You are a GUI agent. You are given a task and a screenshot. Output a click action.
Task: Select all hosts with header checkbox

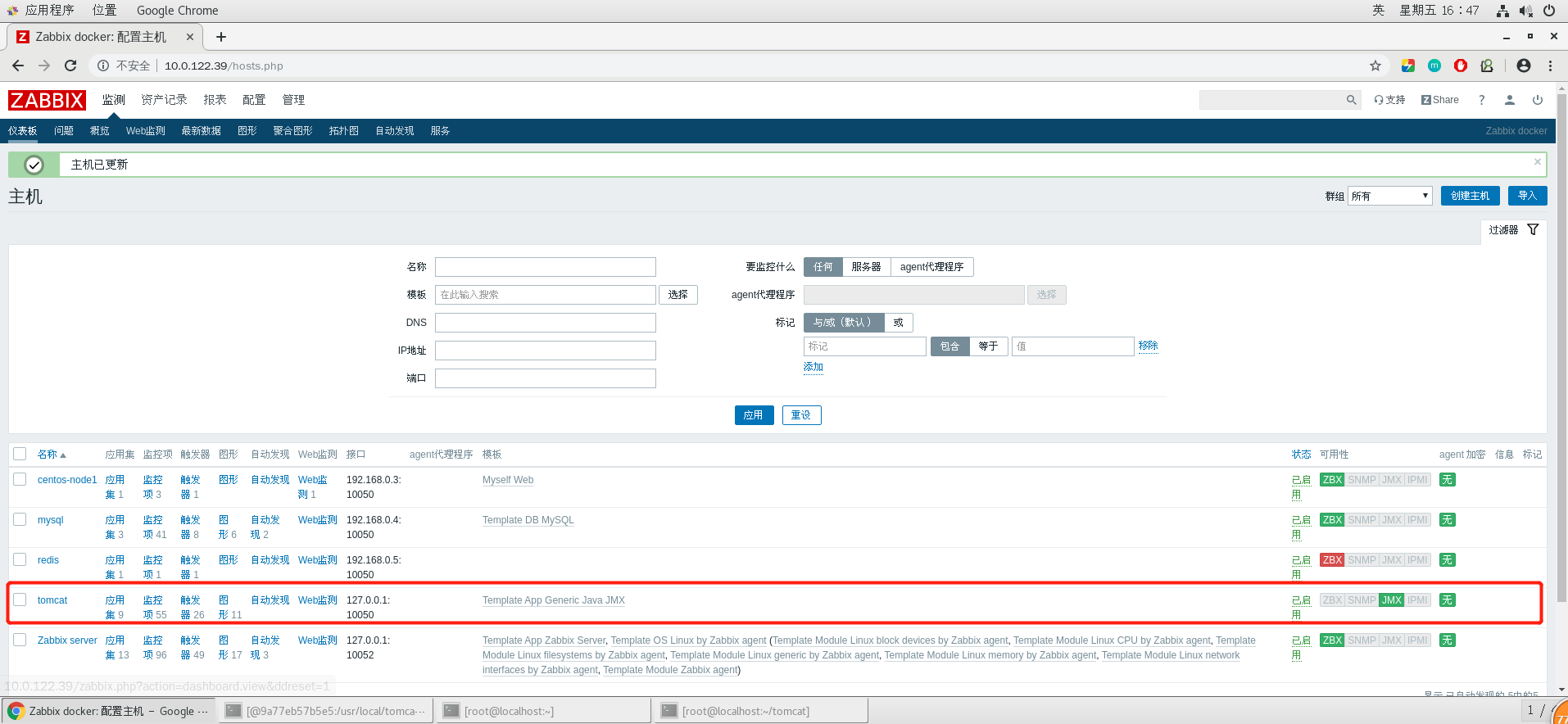click(20, 454)
